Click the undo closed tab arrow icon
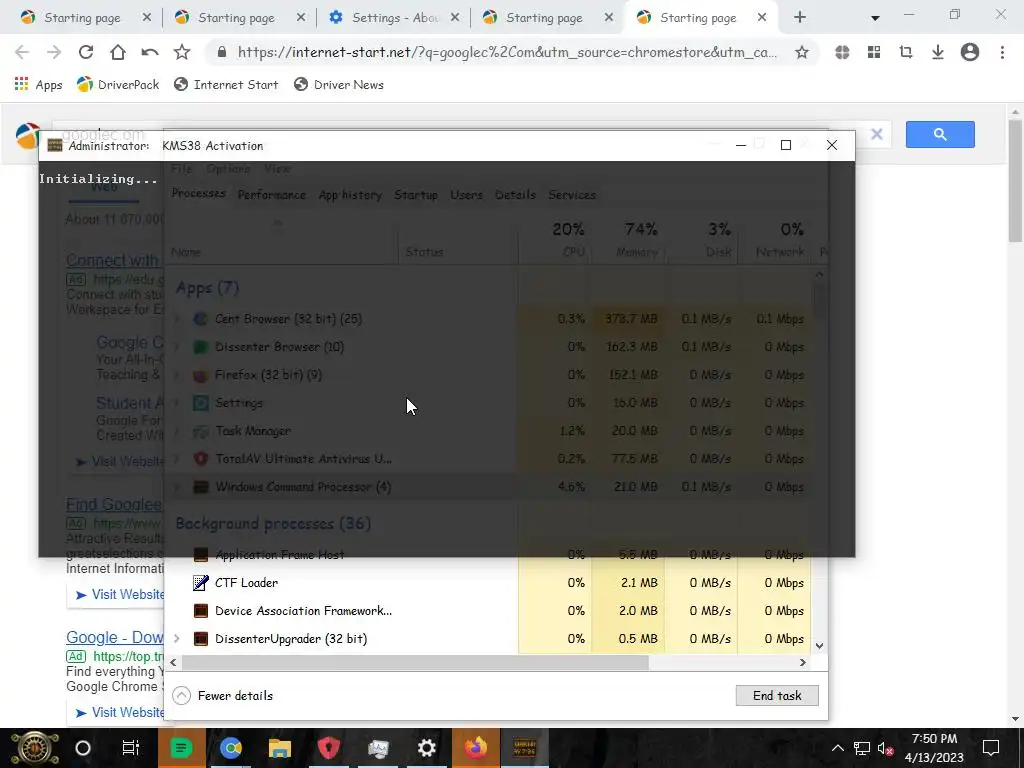Image resolution: width=1024 pixels, height=768 pixels. [150, 52]
